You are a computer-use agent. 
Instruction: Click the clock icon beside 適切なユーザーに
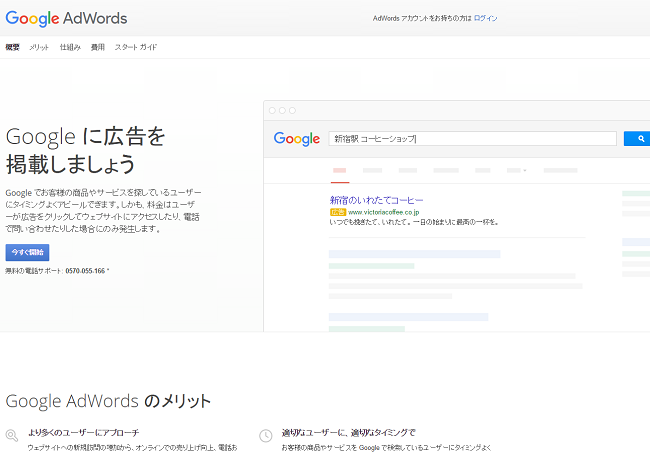click(266, 436)
